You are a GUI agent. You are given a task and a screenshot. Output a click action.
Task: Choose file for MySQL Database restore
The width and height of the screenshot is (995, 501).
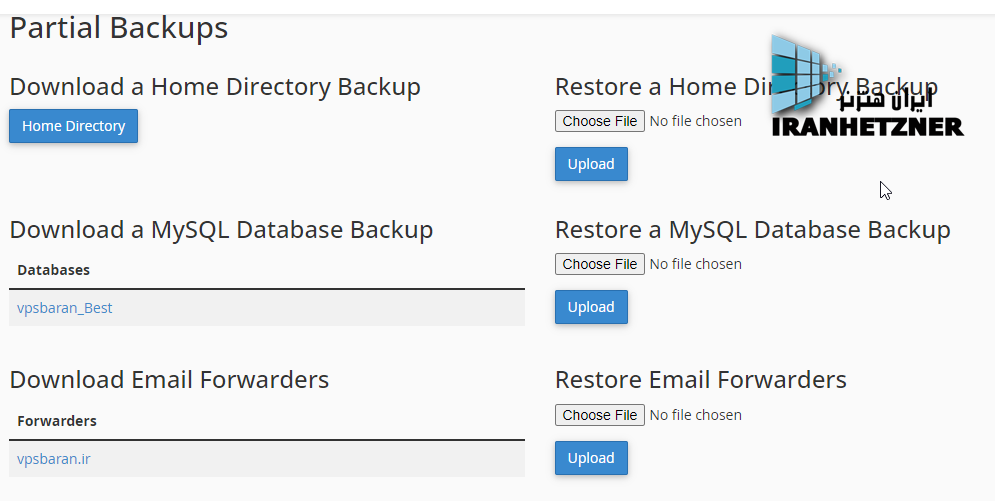tap(600, 264)
